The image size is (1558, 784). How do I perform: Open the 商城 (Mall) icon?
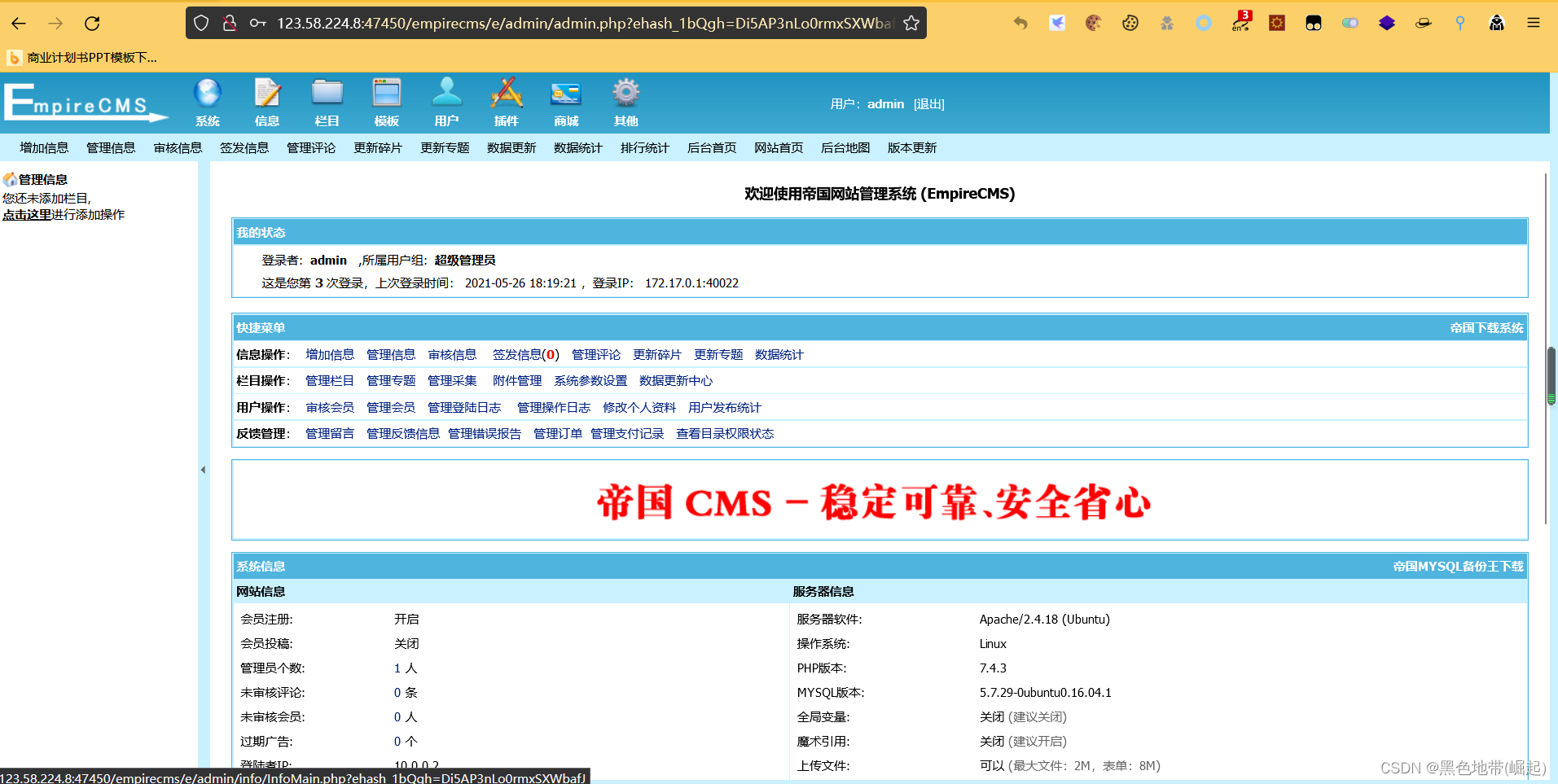pos(565,96)
